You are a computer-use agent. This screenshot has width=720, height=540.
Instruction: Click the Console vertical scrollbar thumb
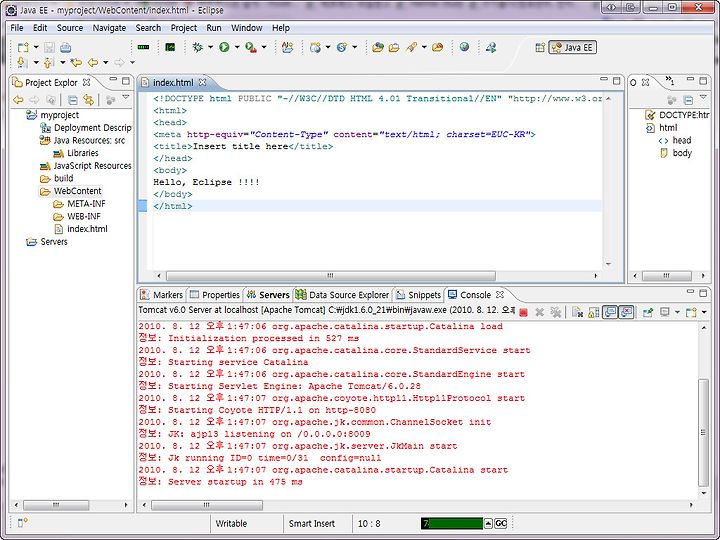coord(703,432)
